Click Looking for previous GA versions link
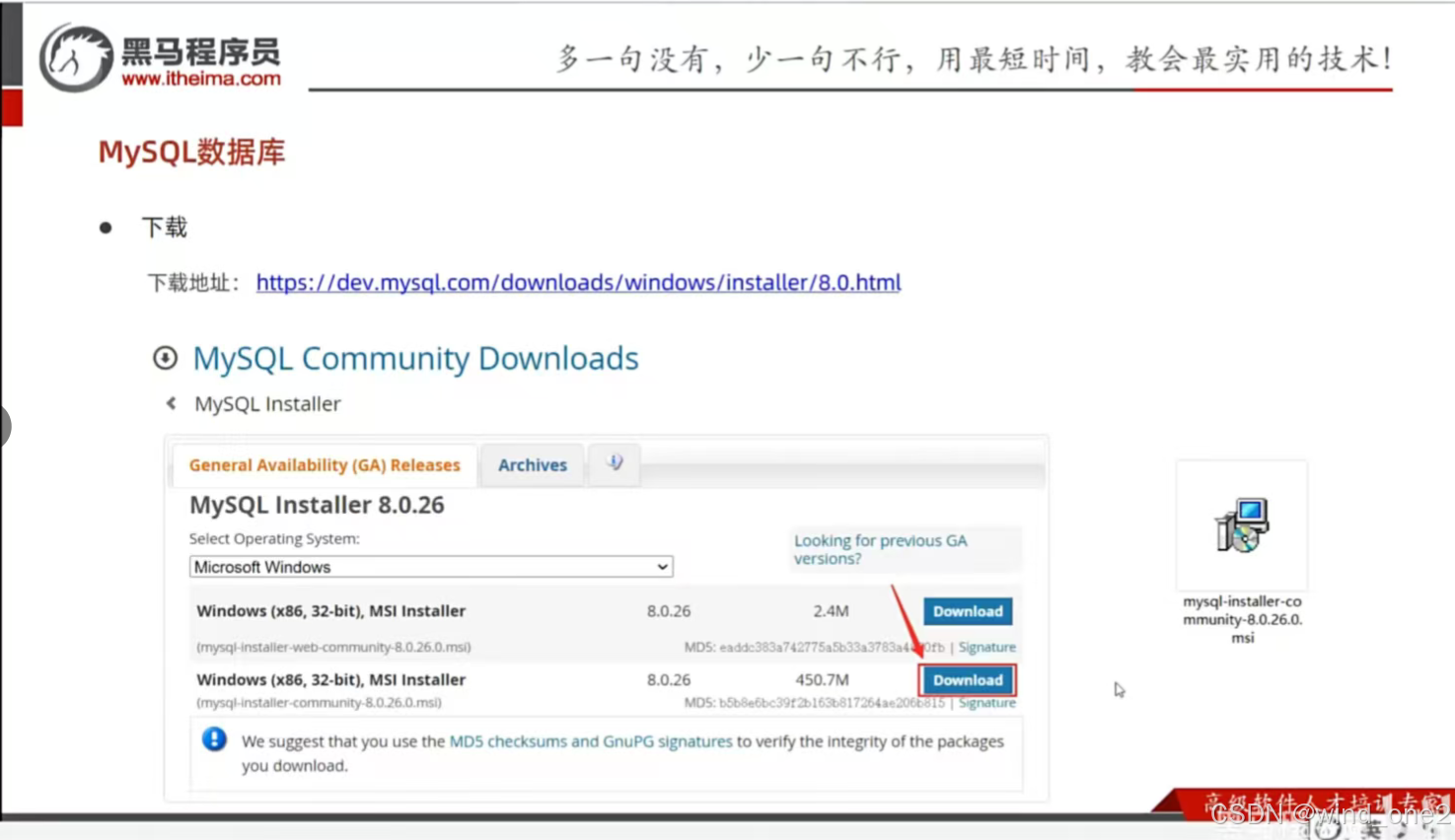 pyautogui.click(x=881, y=549)
